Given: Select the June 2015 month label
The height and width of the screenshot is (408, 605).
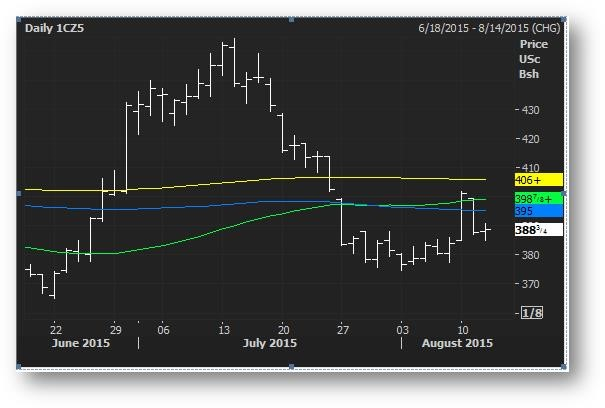Looking at the screenshot, I should (81, 343).
